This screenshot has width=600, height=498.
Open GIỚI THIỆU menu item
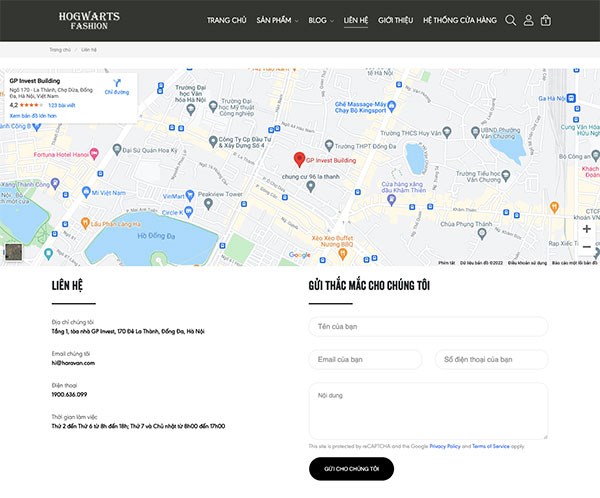pyautogui.click(x=395, y=20)
